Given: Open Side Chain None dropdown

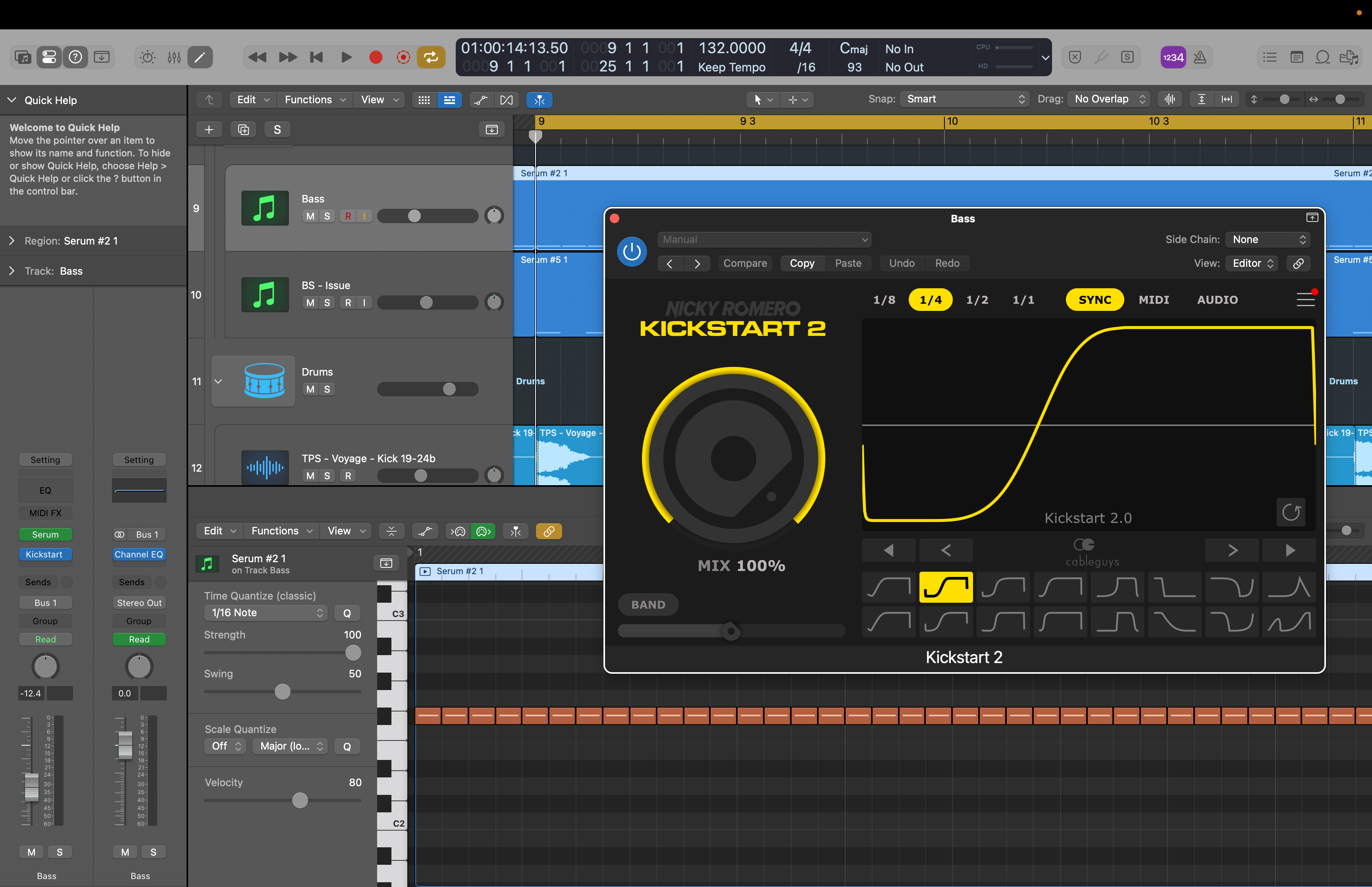Looking at the screenshot, I should tap(1268, 239).
